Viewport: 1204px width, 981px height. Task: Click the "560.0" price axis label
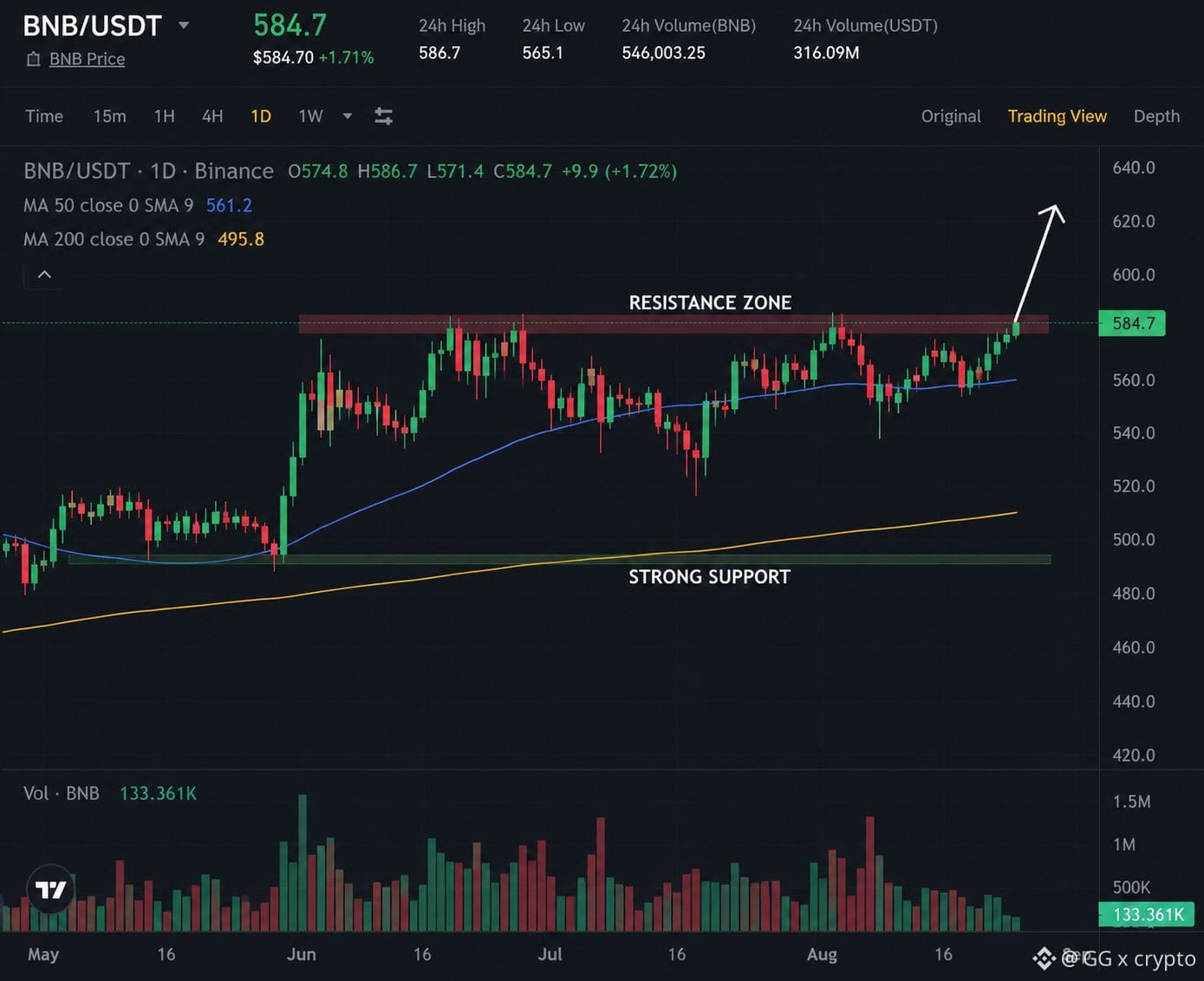point(1134,380)
